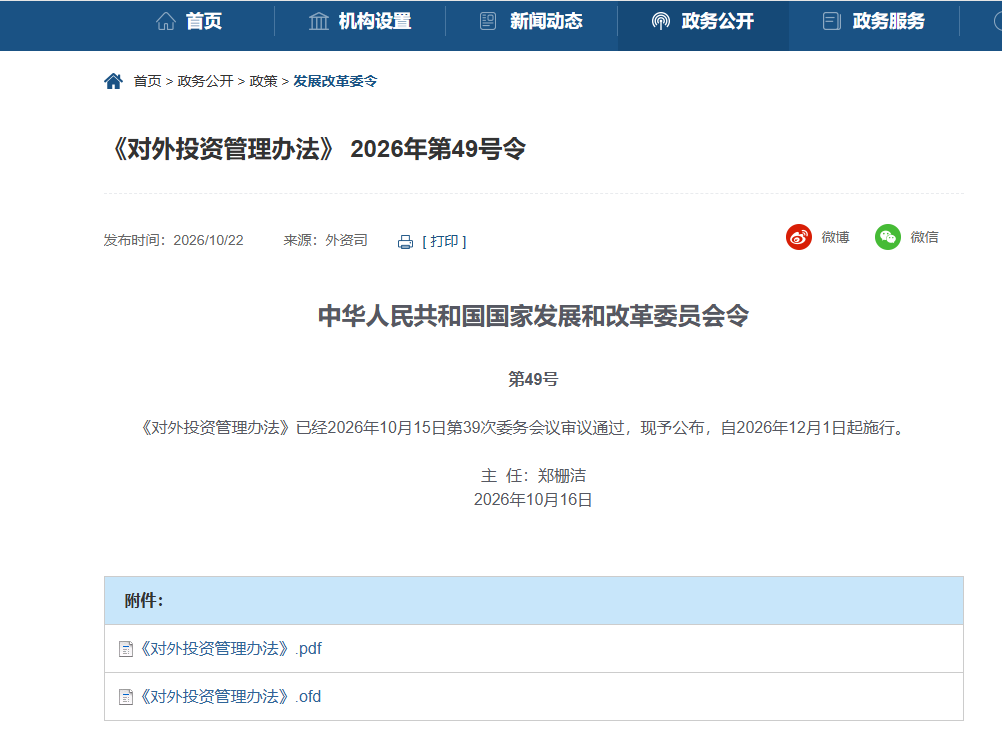This screenshot has height=743, width=1002.
Task: Click the signature line 主任:郑栅洁
Action: click(534, 475)
